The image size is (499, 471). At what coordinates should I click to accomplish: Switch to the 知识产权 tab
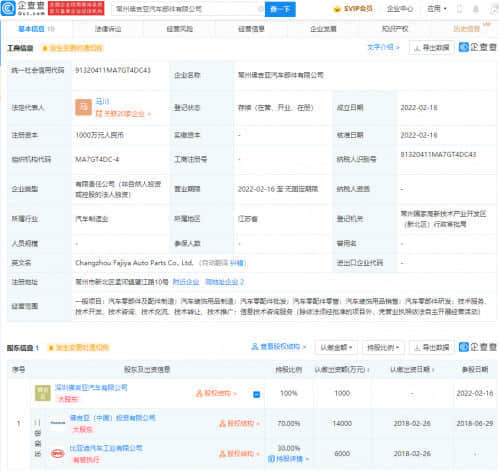click(x=395, y=29)
